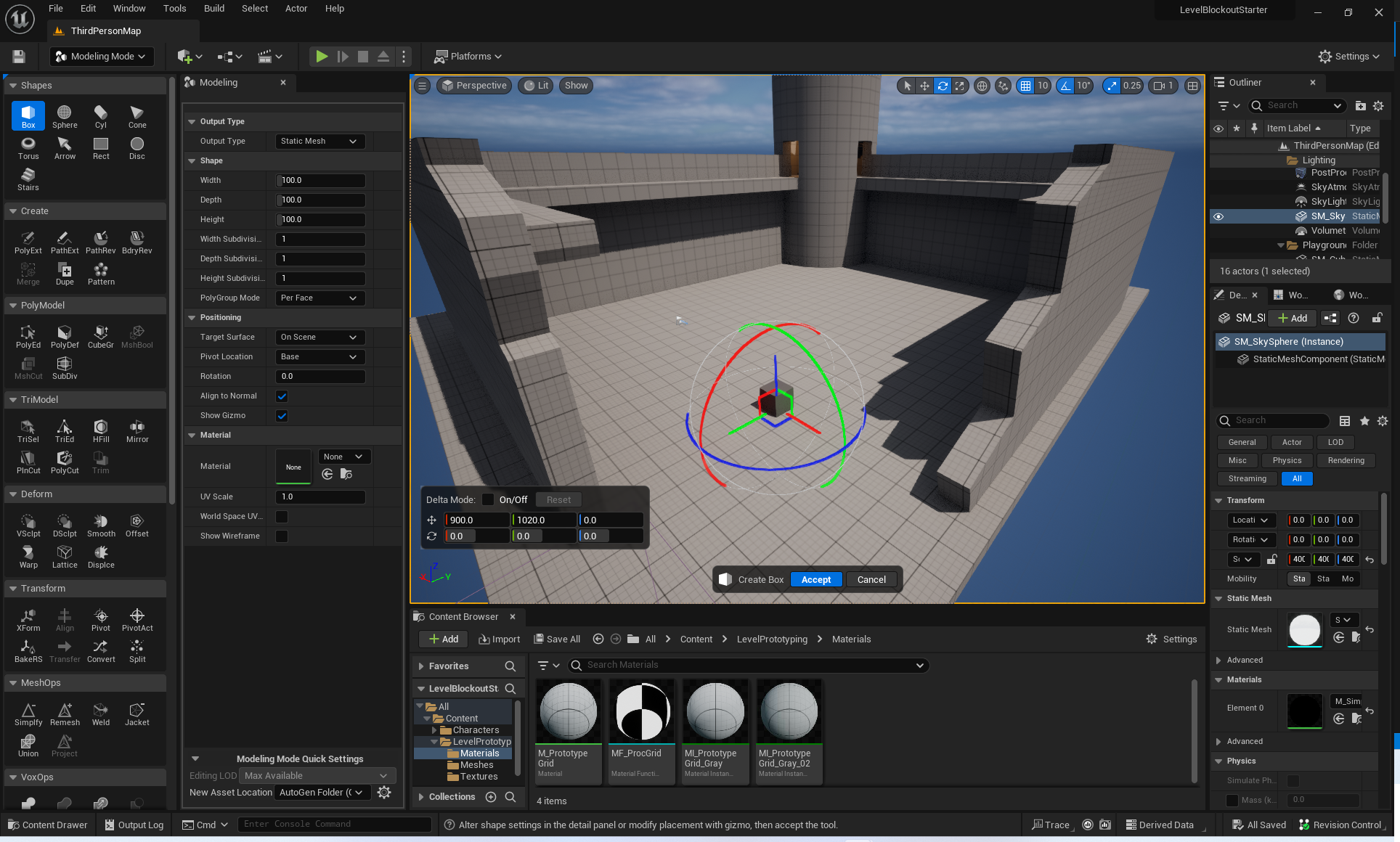The width and height of the screenshot is (1400, 842).
Task: Open the PolyCut tool
Action: click(65, 462)
